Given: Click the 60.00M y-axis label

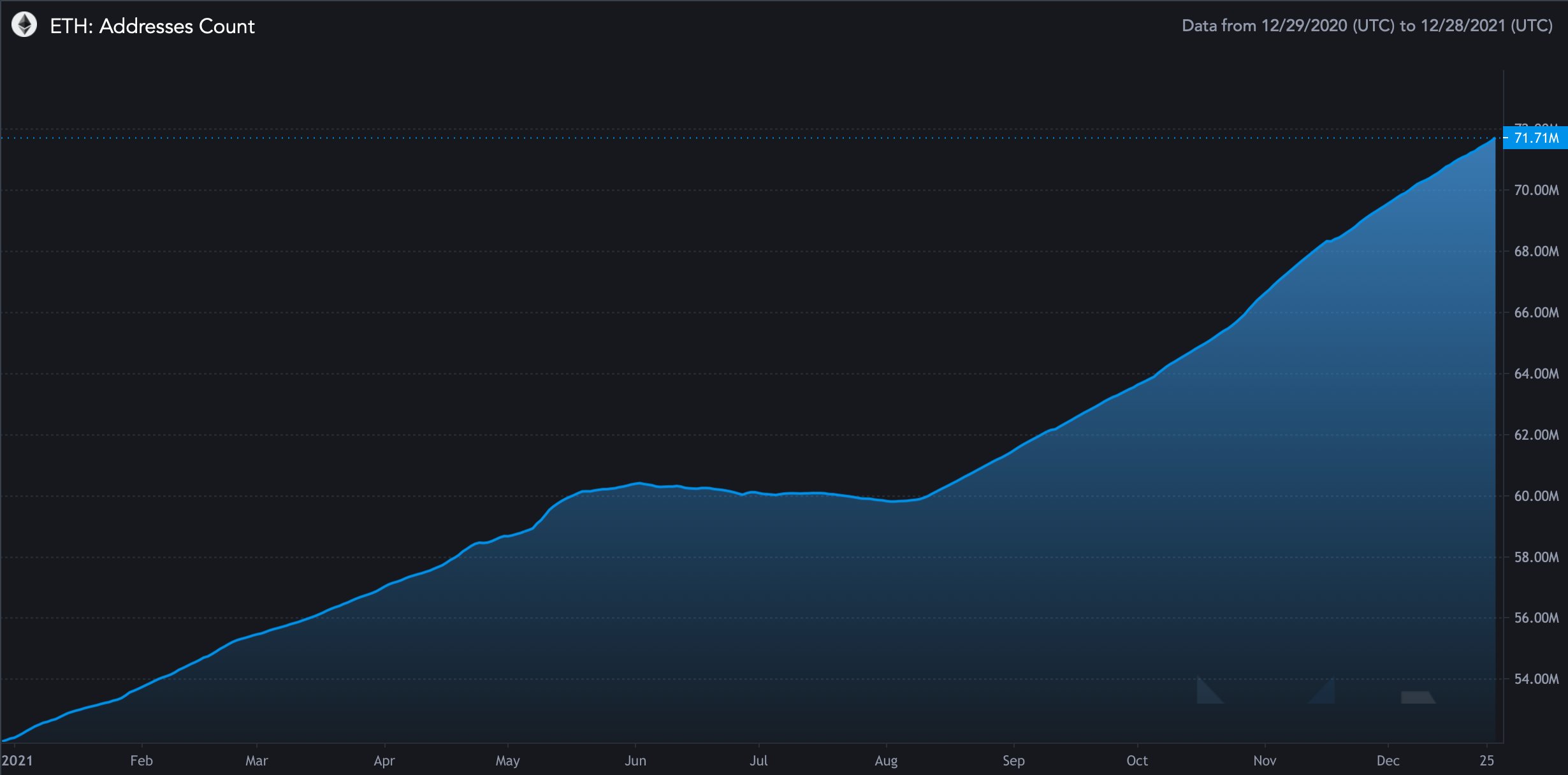Looking at the screenshot, I should pos(1536,496).
